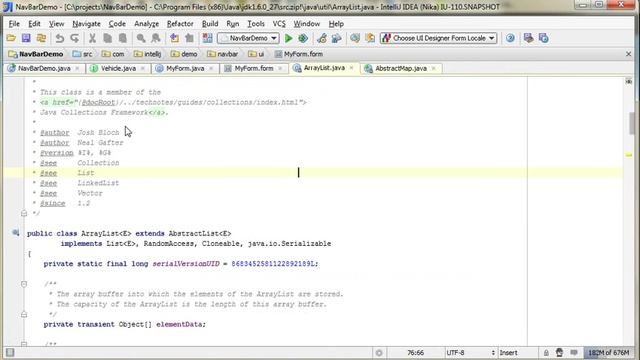
Task: Open the Navigate menu
Action: tap(86, 24)
